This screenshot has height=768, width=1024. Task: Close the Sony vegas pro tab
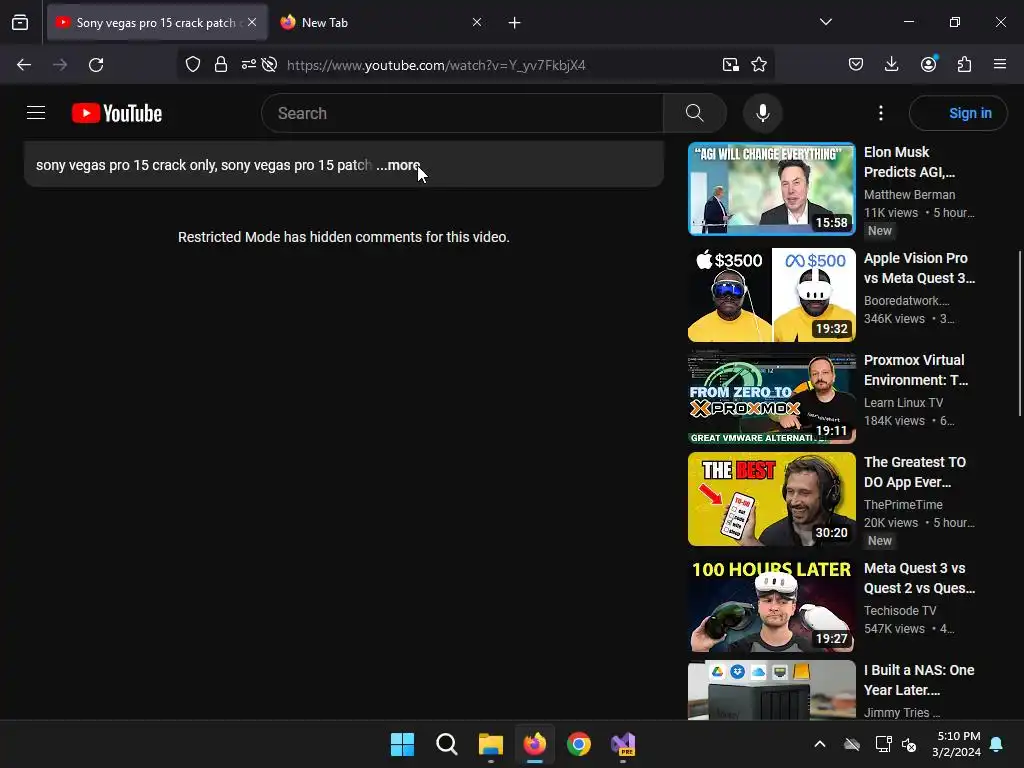tap(252, 22)
